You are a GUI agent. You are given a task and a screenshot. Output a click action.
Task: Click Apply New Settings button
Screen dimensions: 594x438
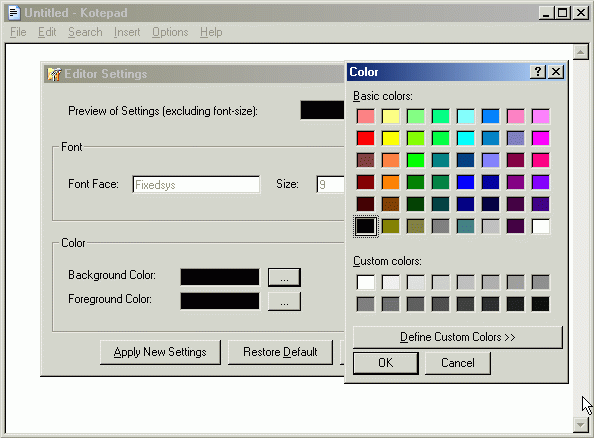(160, 352)
